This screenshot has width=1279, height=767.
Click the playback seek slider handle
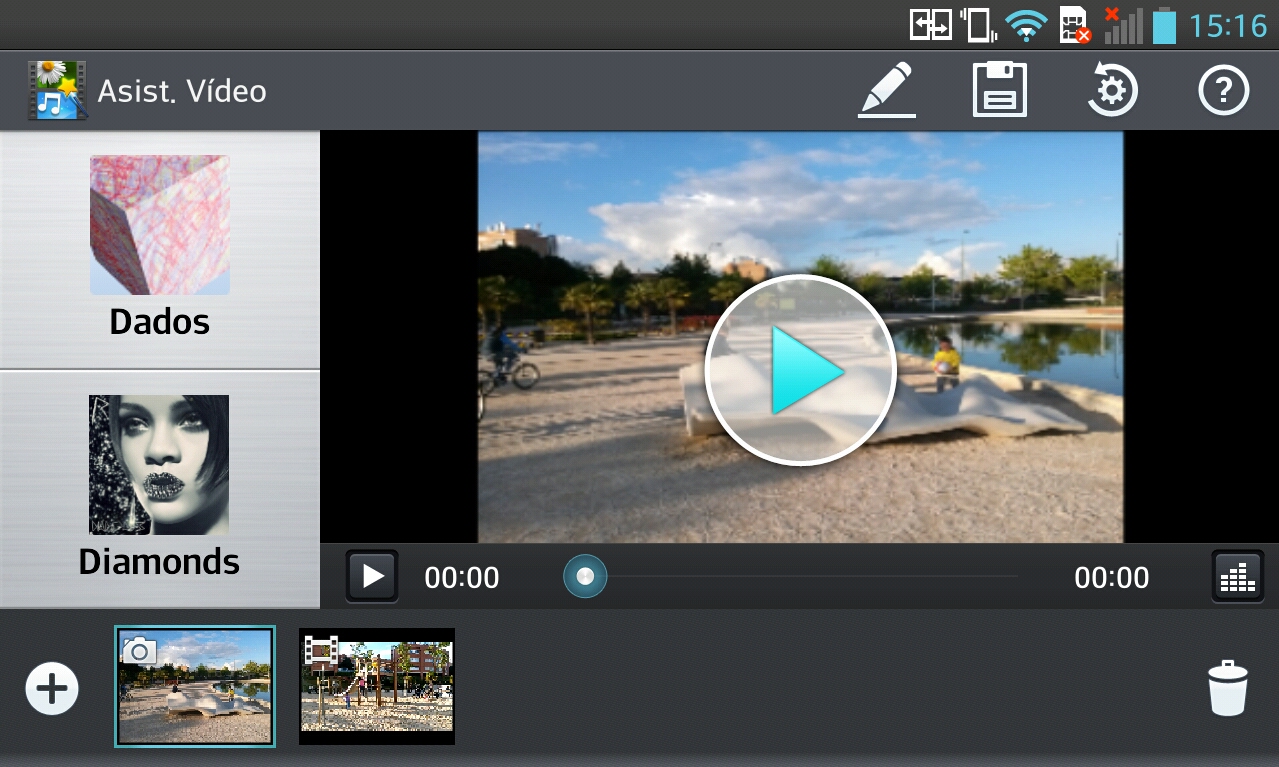pyautogui.click(x=585, y=576)
